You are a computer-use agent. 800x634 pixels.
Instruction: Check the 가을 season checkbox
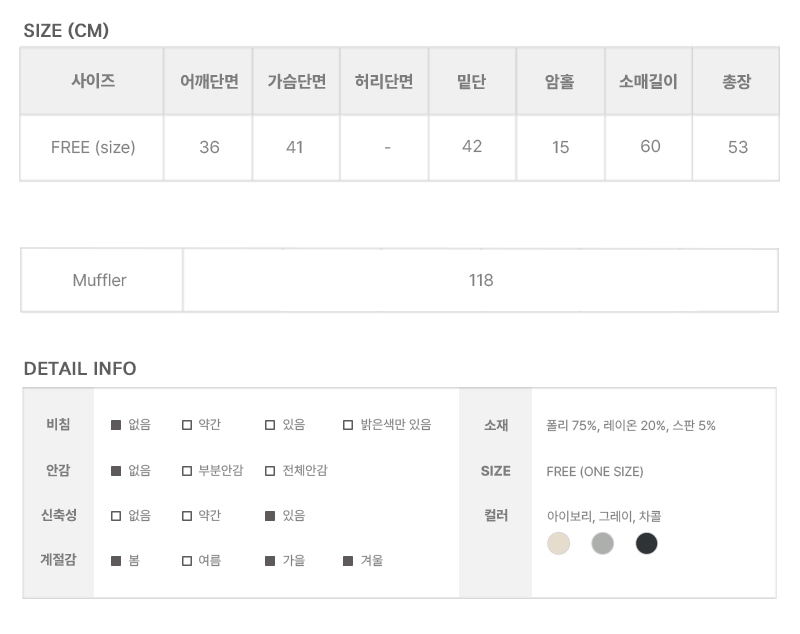pos(270,561)
